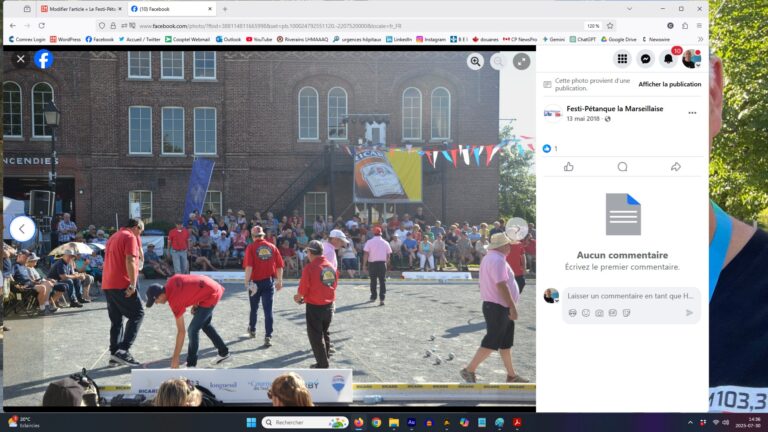Enter fullscreen photo mode

(521, 61)
